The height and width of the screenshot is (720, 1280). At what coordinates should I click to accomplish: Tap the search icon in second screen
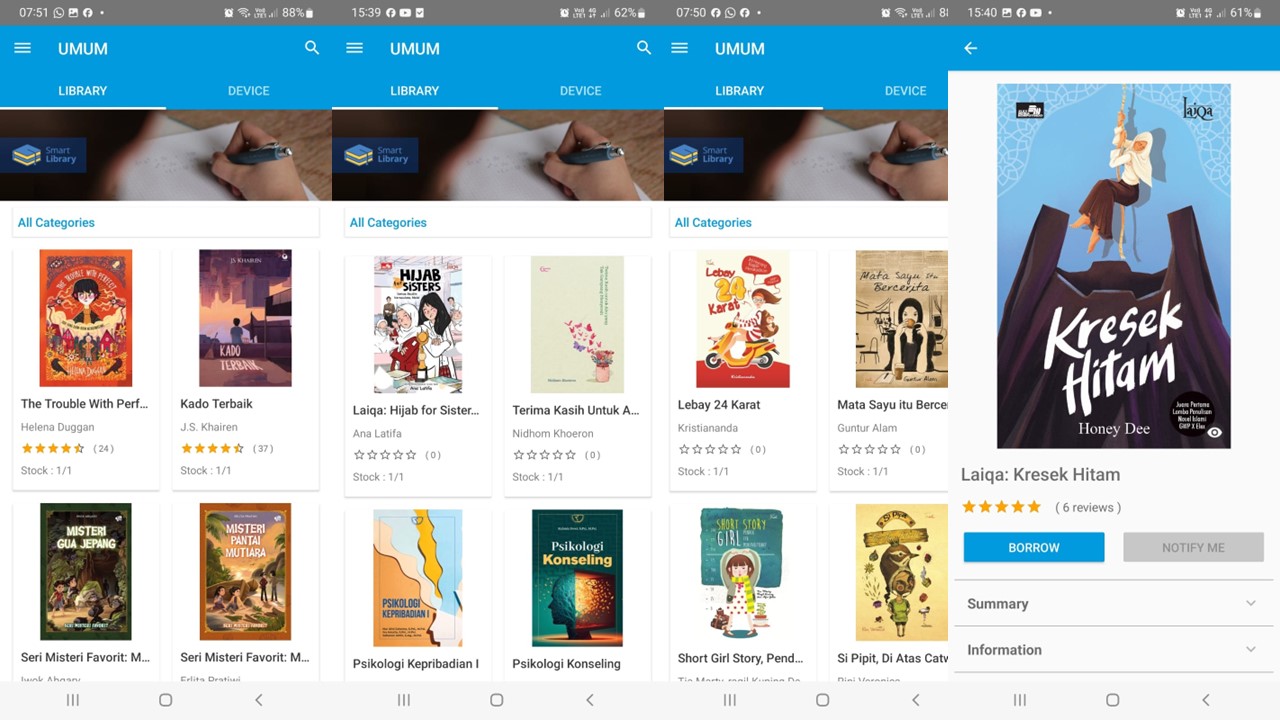point(644,48)
